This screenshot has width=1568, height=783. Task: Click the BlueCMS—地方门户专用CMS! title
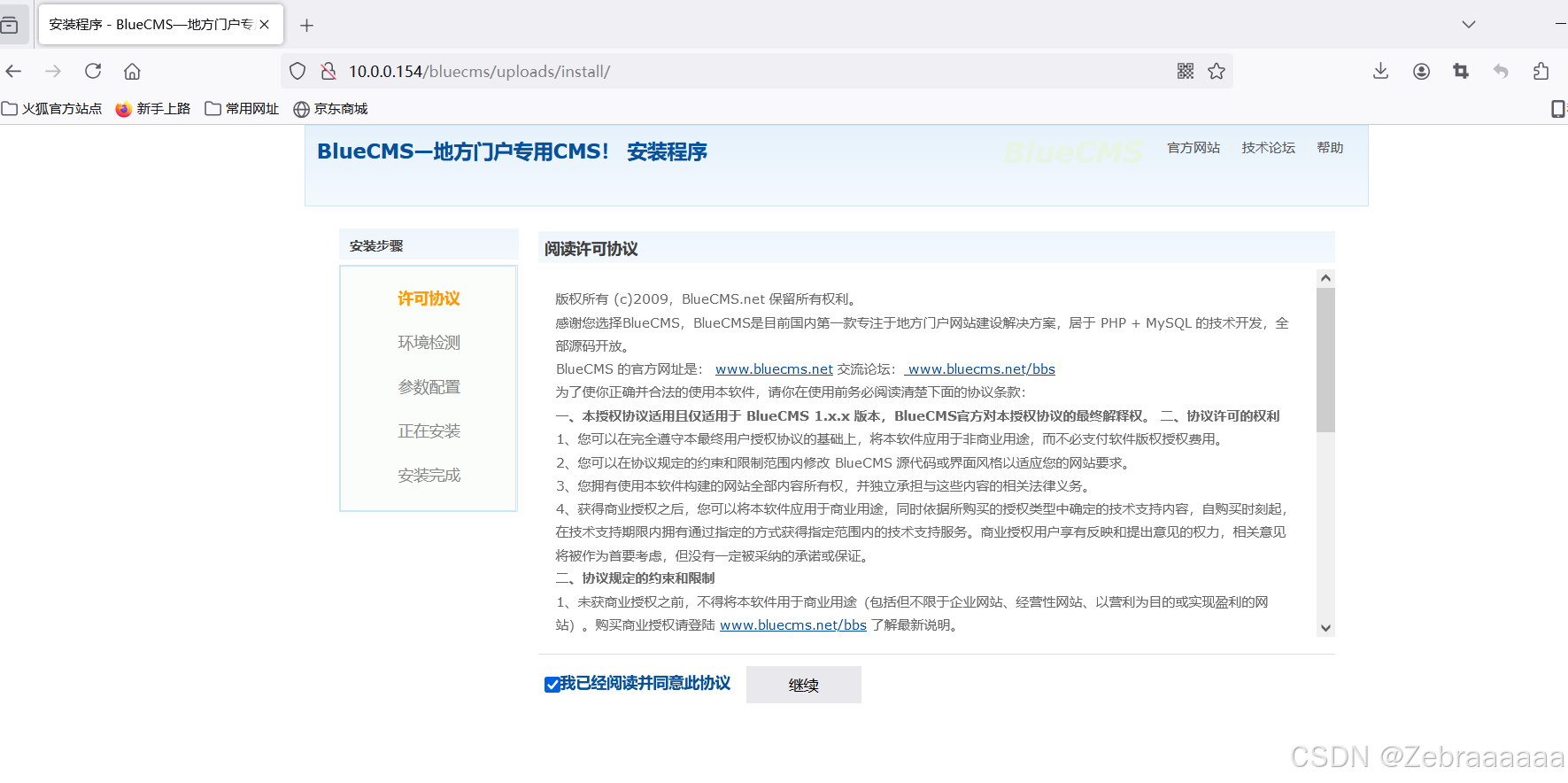(463, 151)
